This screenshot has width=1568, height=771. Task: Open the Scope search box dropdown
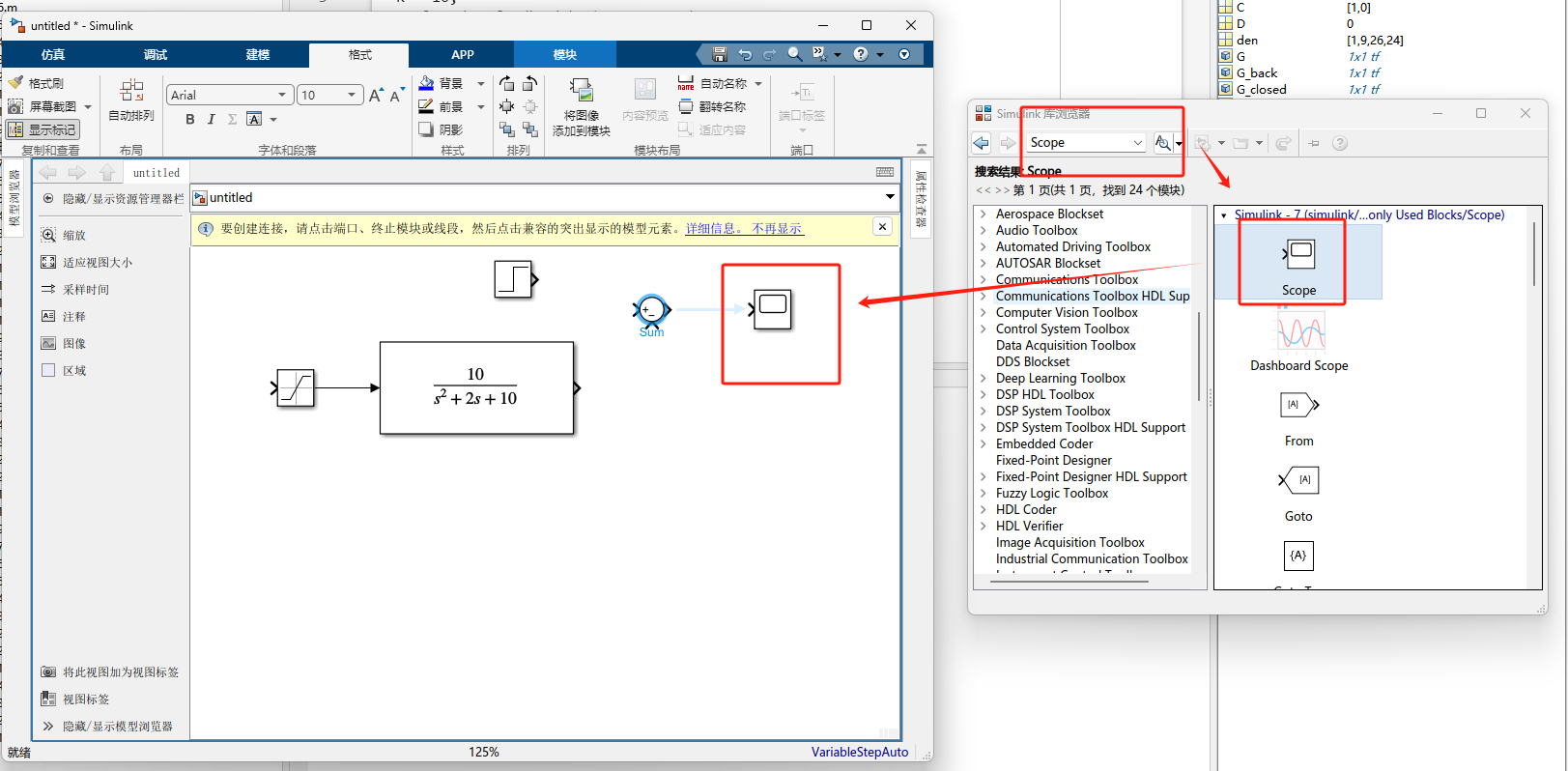1137,143
